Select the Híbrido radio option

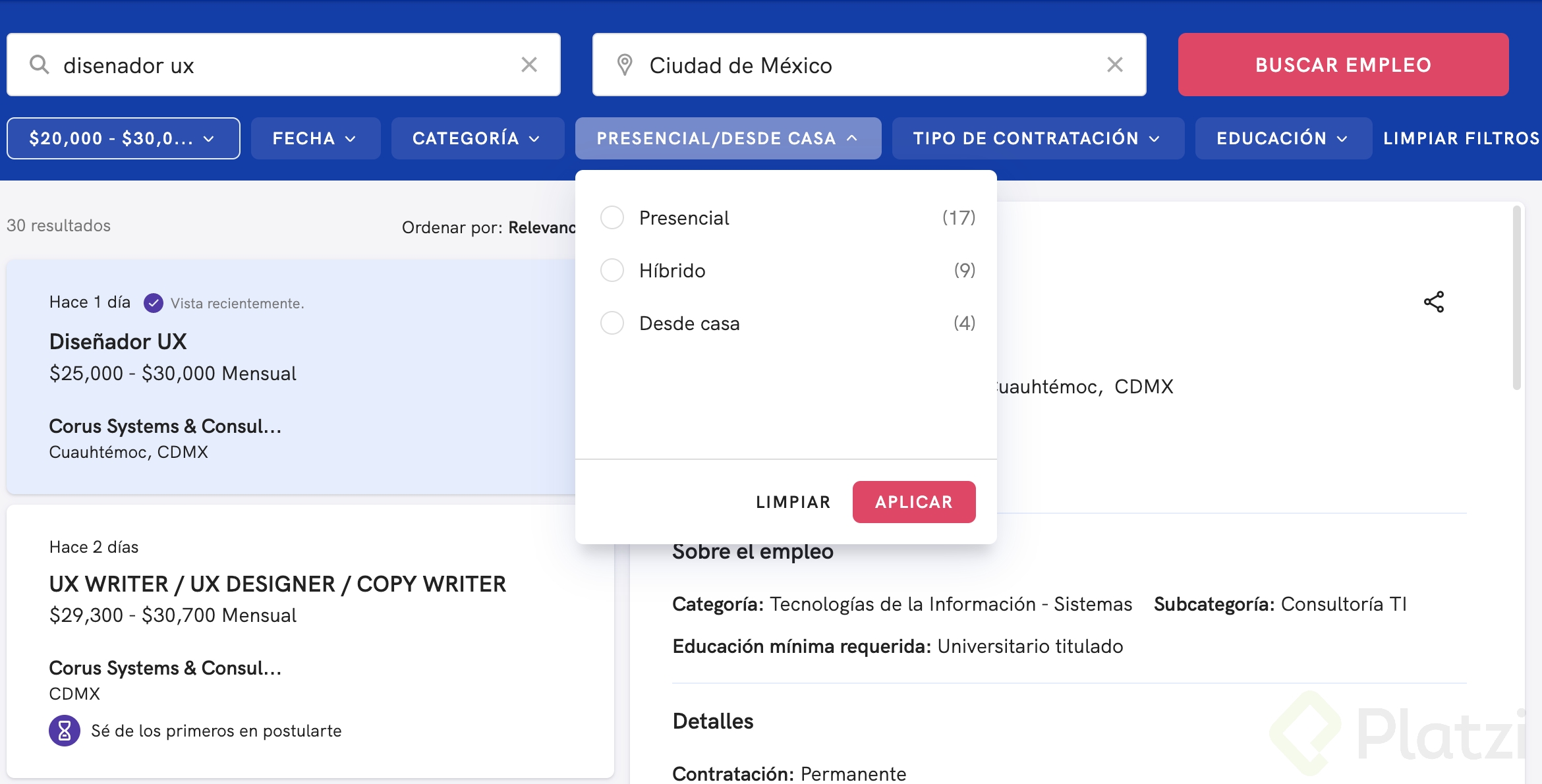click(612, 270)
